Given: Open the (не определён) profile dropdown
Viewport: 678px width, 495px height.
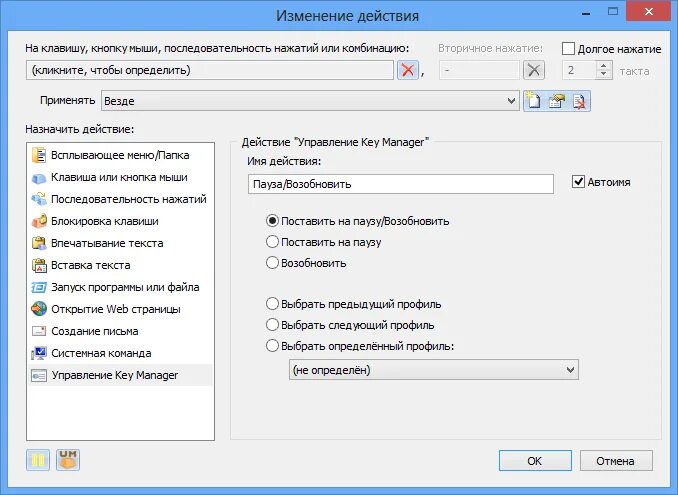Looking at the screenshot, I should click(x=434, y=370).
